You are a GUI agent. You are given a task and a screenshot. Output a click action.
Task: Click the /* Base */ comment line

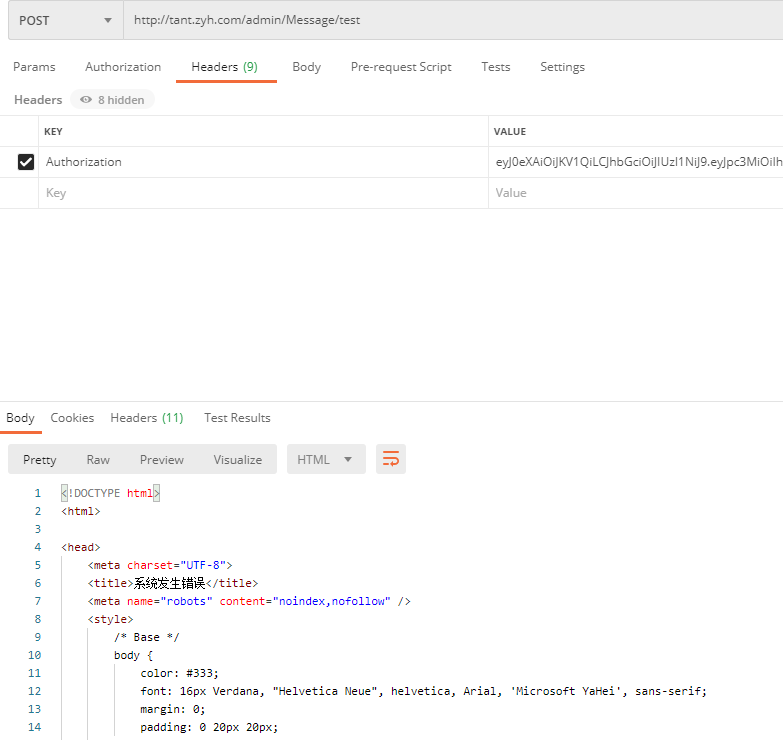146,637
